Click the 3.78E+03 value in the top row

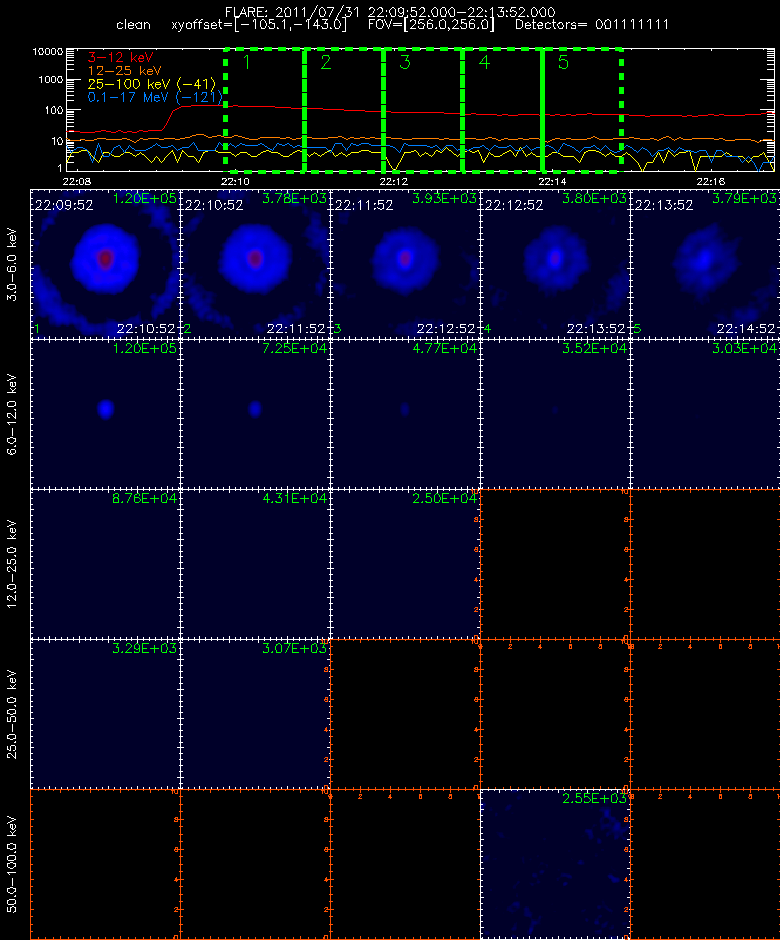tap(294, 198)
